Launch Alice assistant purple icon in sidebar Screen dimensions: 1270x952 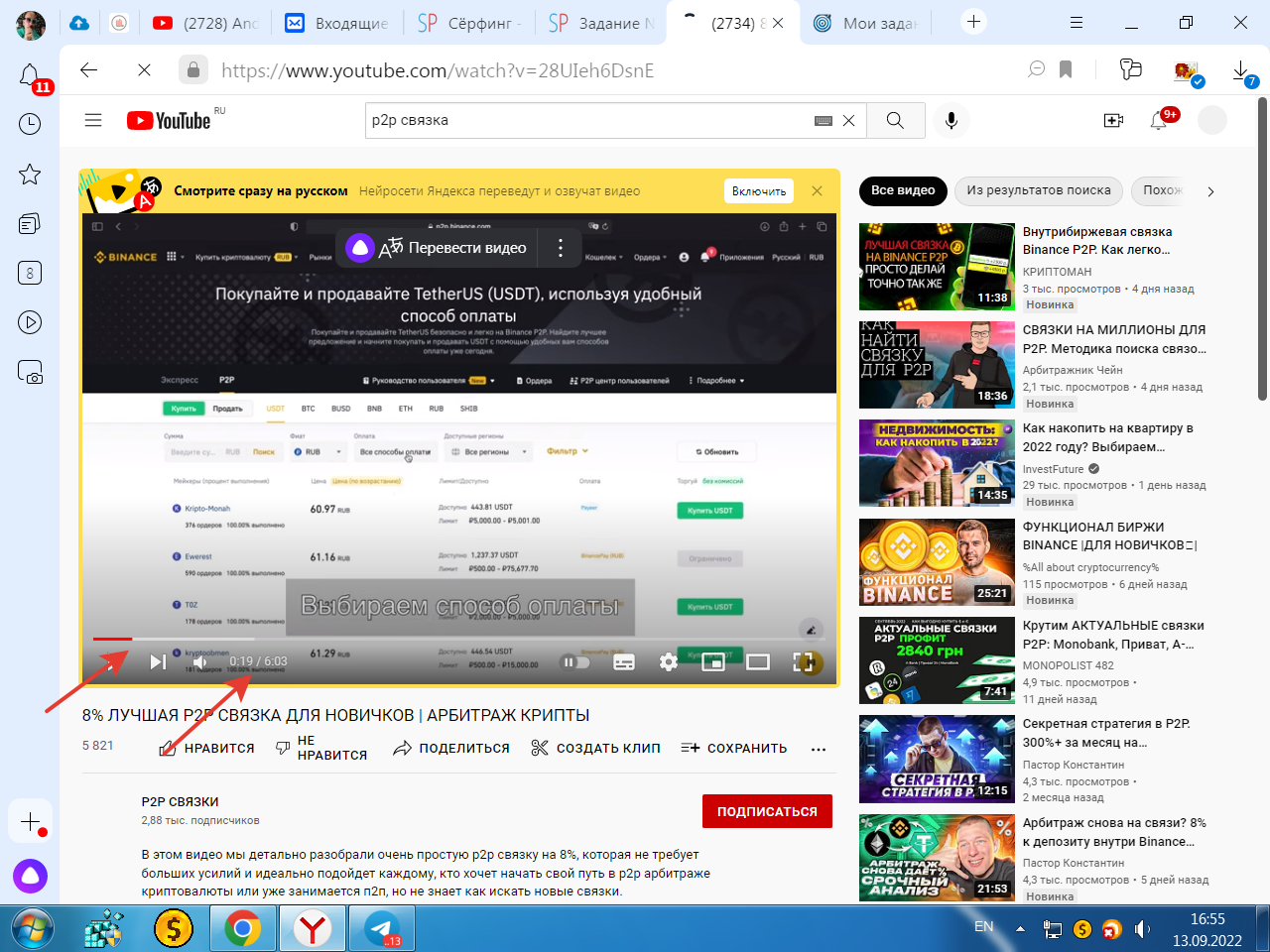(x=30, y=876)
